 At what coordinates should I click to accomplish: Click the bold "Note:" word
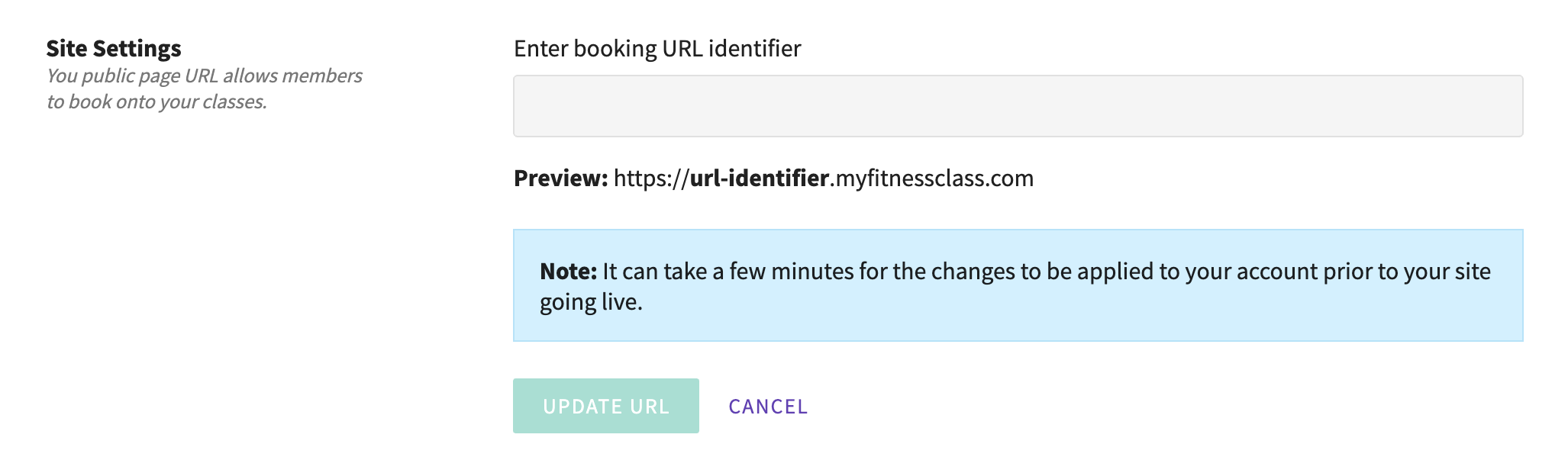coord(568,272)
